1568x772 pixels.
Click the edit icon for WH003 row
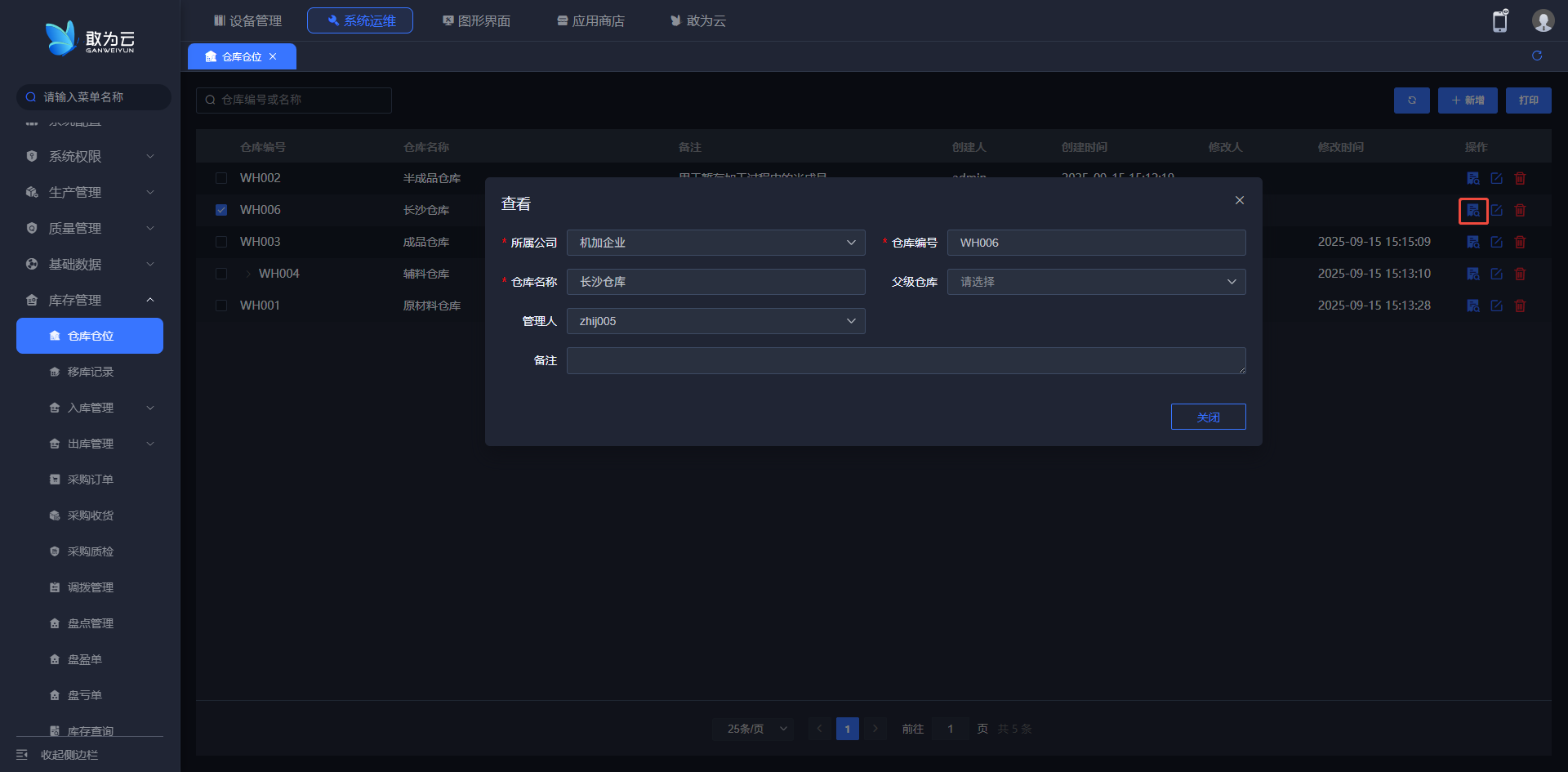pos(1496,242)
